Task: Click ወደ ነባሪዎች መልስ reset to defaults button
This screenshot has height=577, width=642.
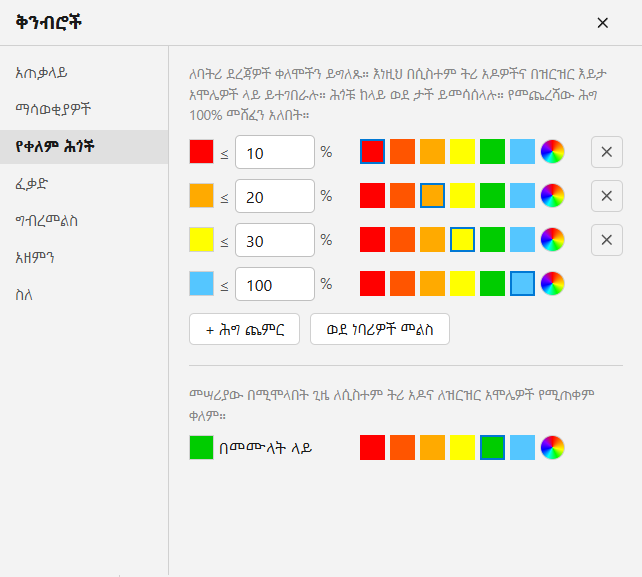Action: [380, 329]
